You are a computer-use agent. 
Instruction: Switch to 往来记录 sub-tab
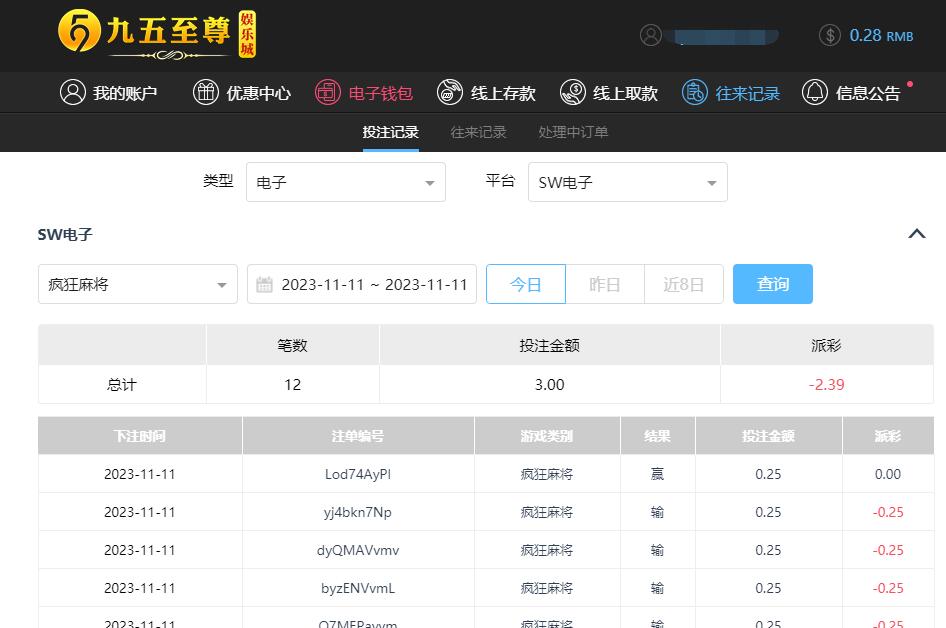[478, 132]
